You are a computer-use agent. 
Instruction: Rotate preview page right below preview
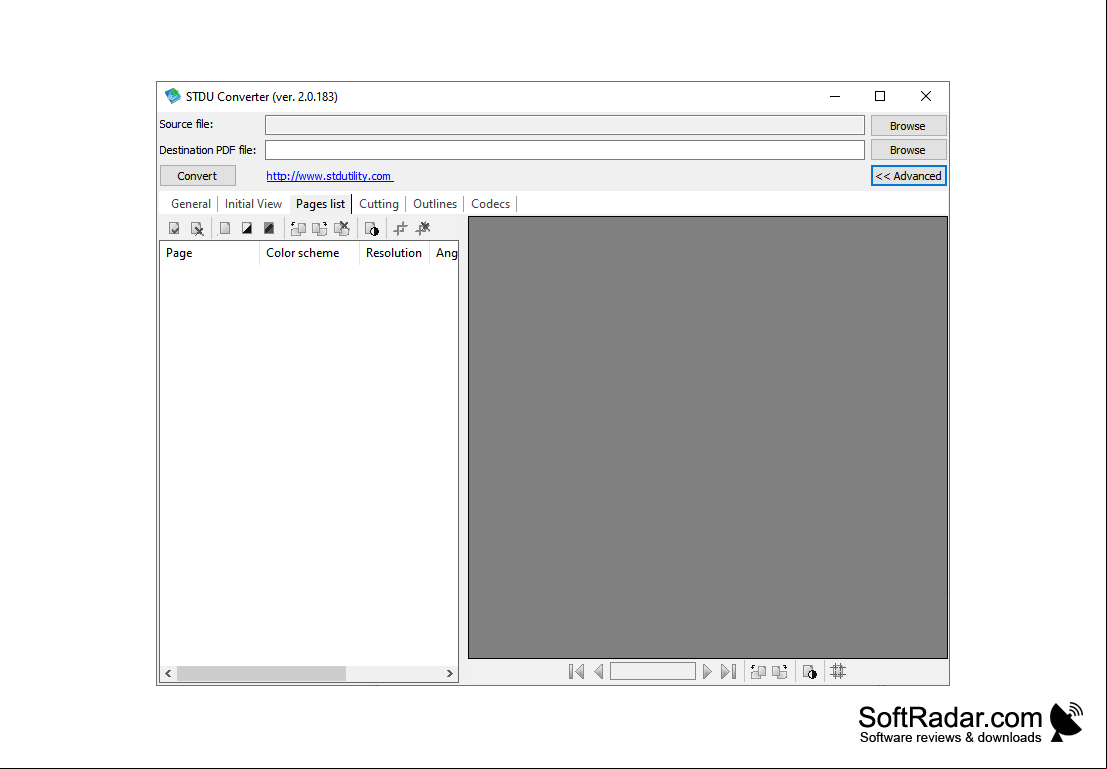click(x=780, y=672)
